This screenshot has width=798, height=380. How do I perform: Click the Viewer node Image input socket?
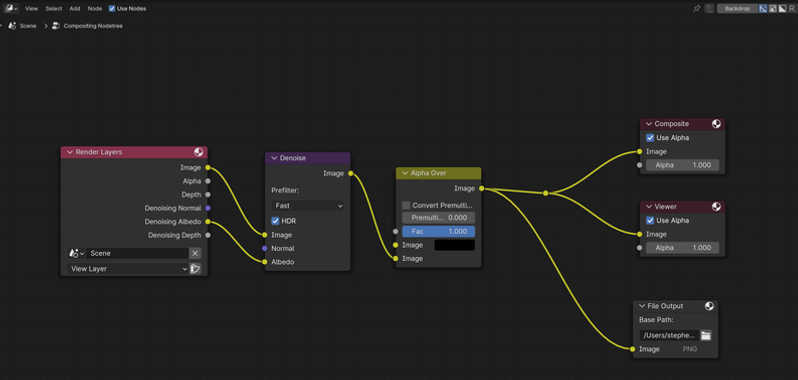point(640,235)
